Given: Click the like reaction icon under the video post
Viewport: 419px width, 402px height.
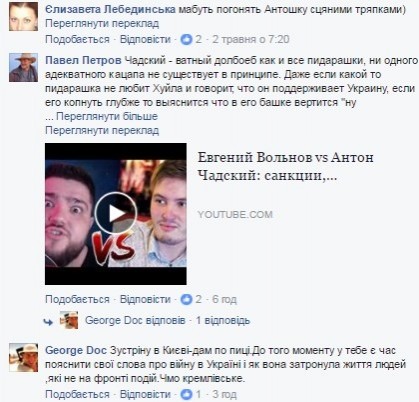Looking at the screenshot, I should click(x=187, y=299).
